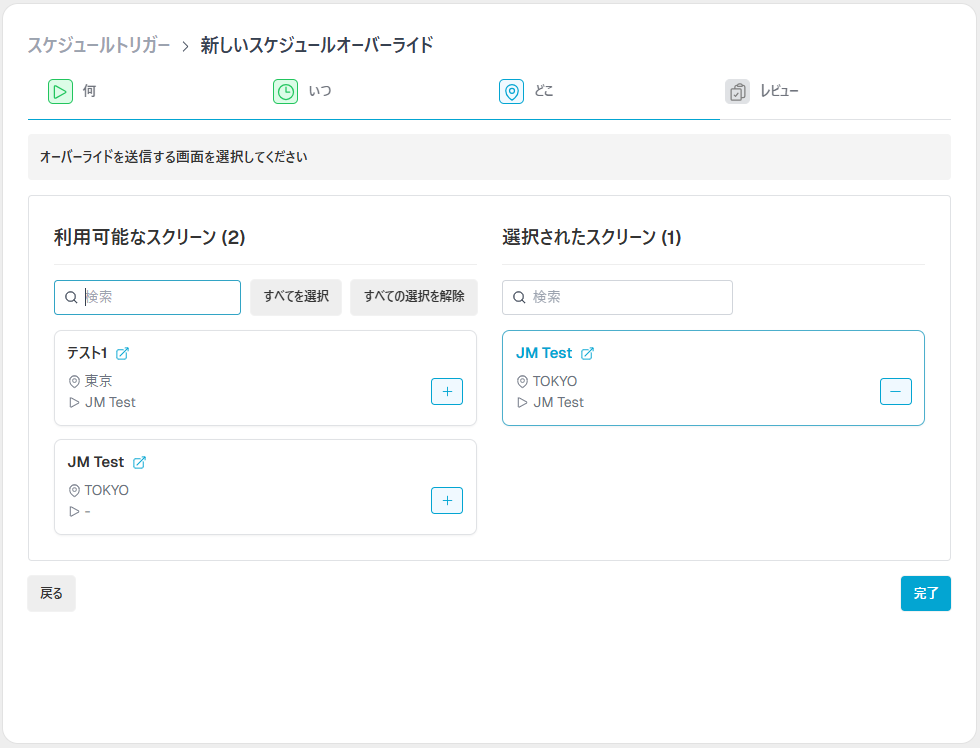The image size is (980, 748).
Task: Focus the selected screens 検索 field
Action: point(618,297)
